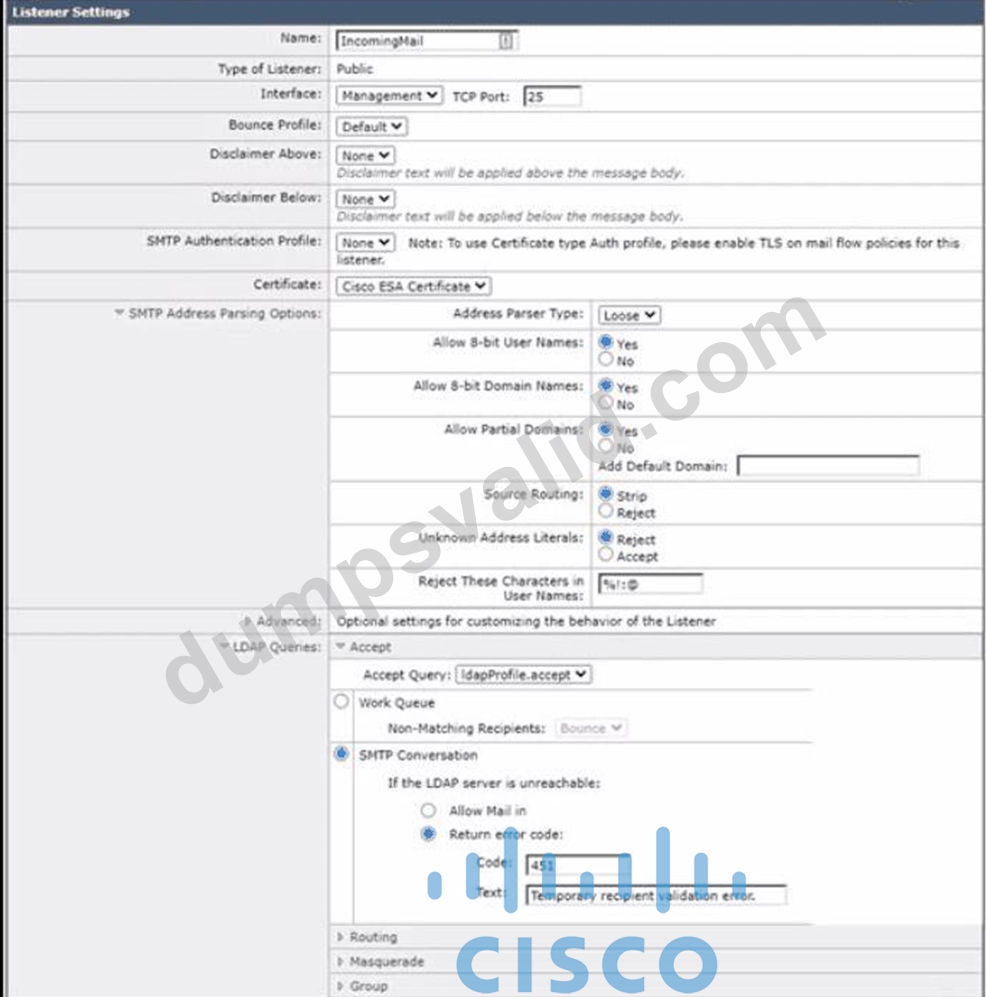The image size is (986, 997).
Task: Click the icon inside the Name field
Action: point(505,41)
